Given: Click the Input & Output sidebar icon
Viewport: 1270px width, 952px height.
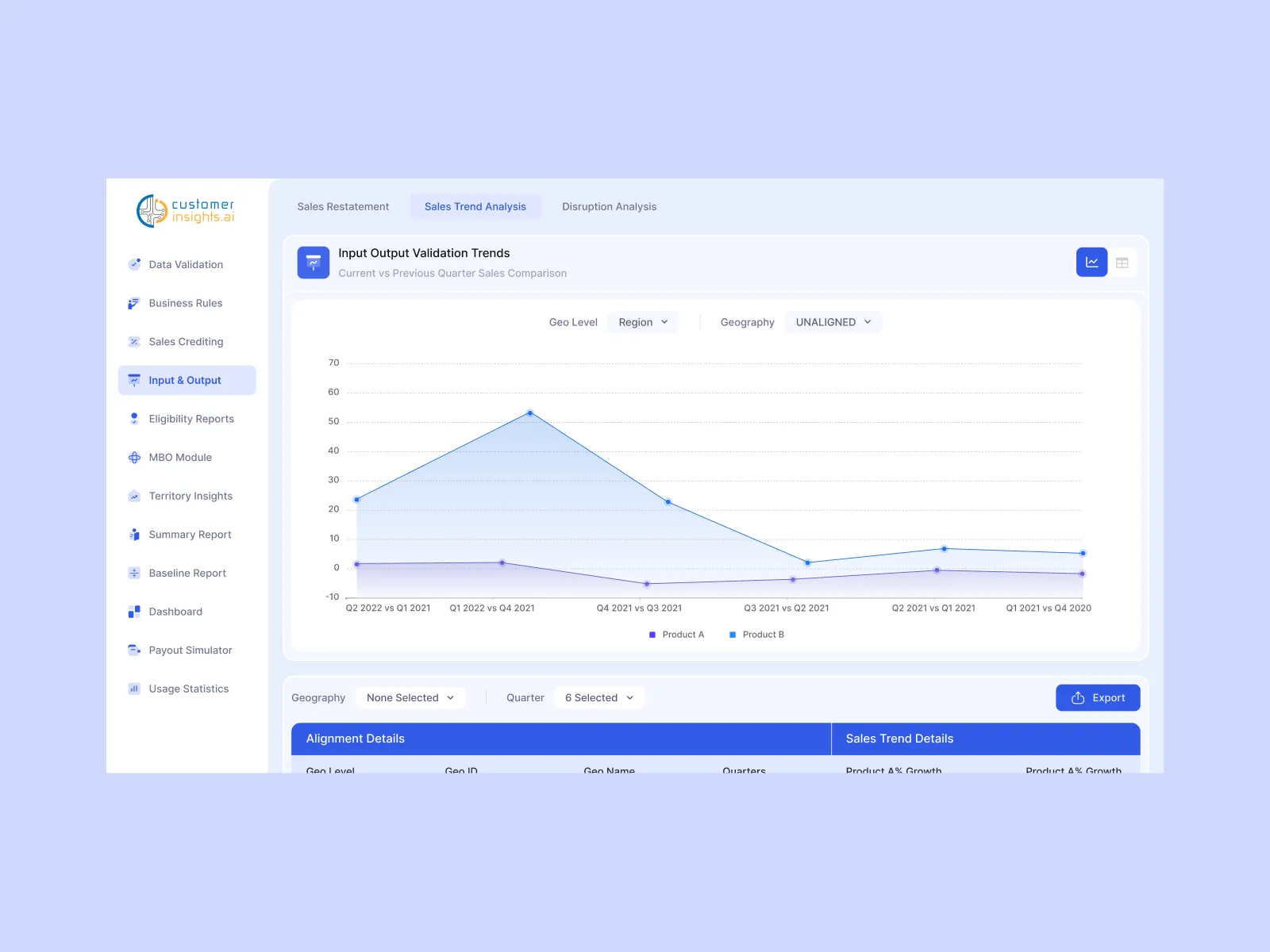Looking at the screenshot, I should coord(134,380).
